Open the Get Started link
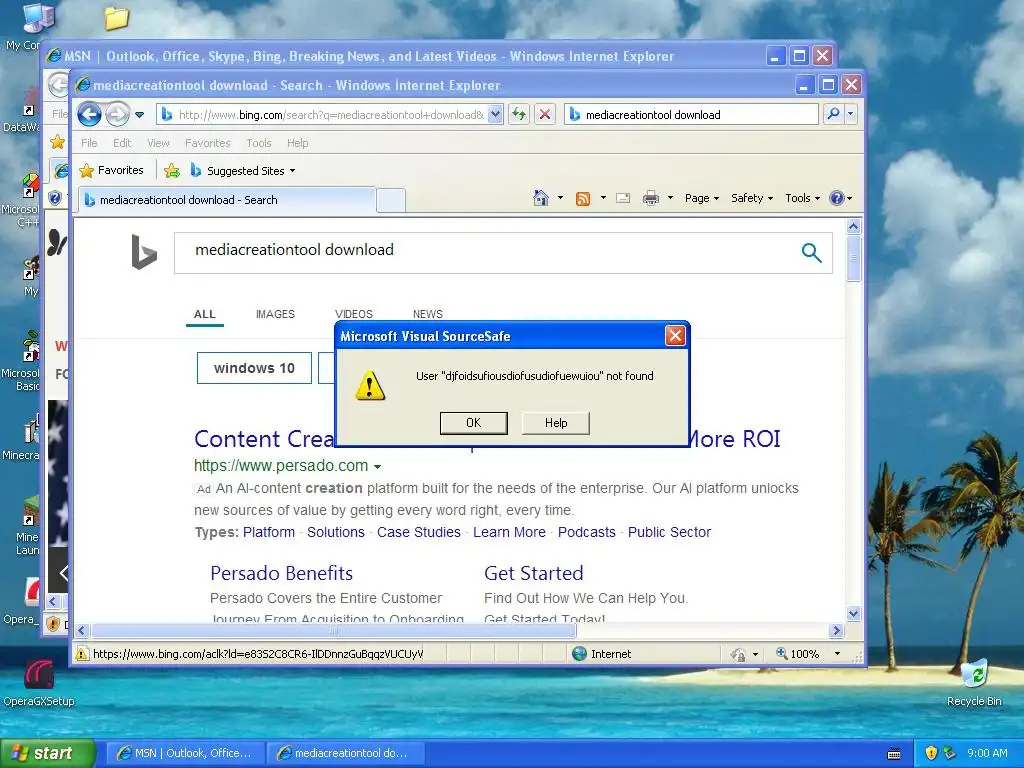 pyautogui.click(x=534, y=573)
